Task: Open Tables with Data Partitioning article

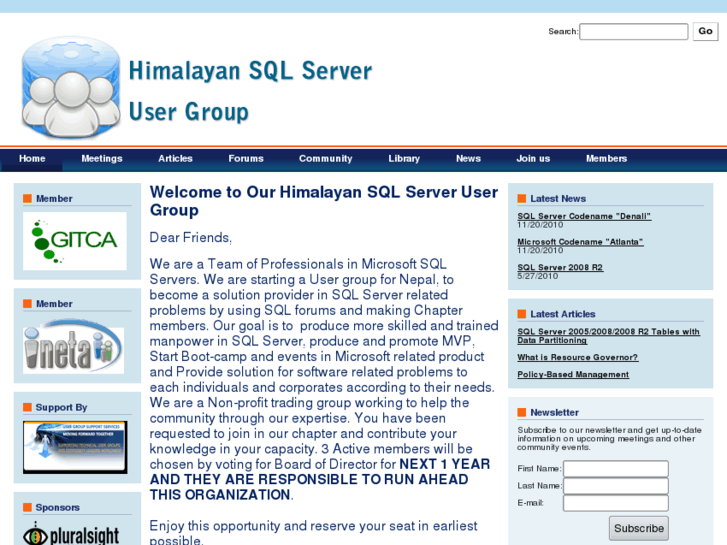Action: (608, 336)
